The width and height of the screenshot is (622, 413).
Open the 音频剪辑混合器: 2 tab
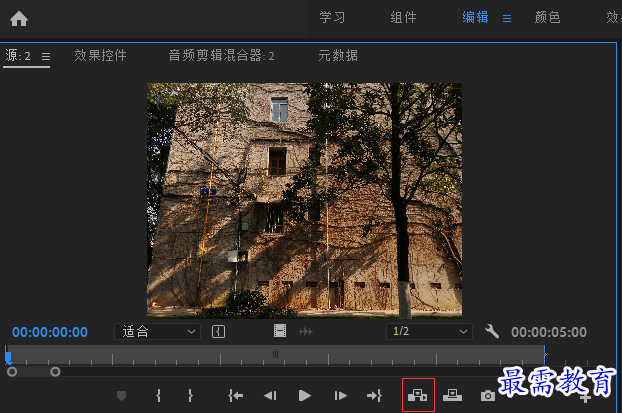pos(221,56)
